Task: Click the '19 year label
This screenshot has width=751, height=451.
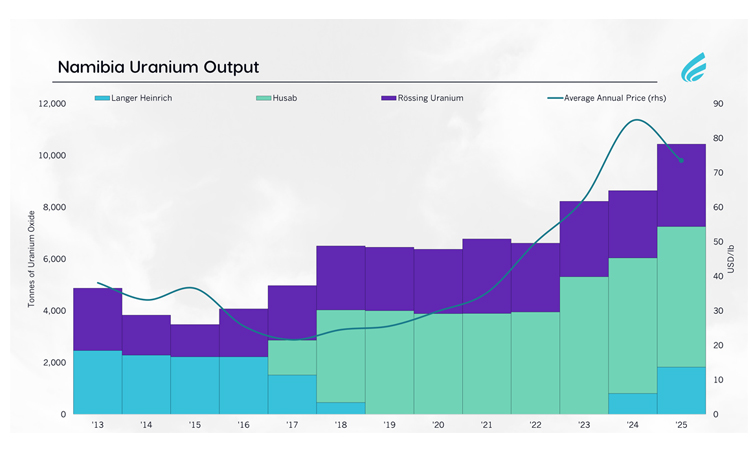Action: pos(389,425)
